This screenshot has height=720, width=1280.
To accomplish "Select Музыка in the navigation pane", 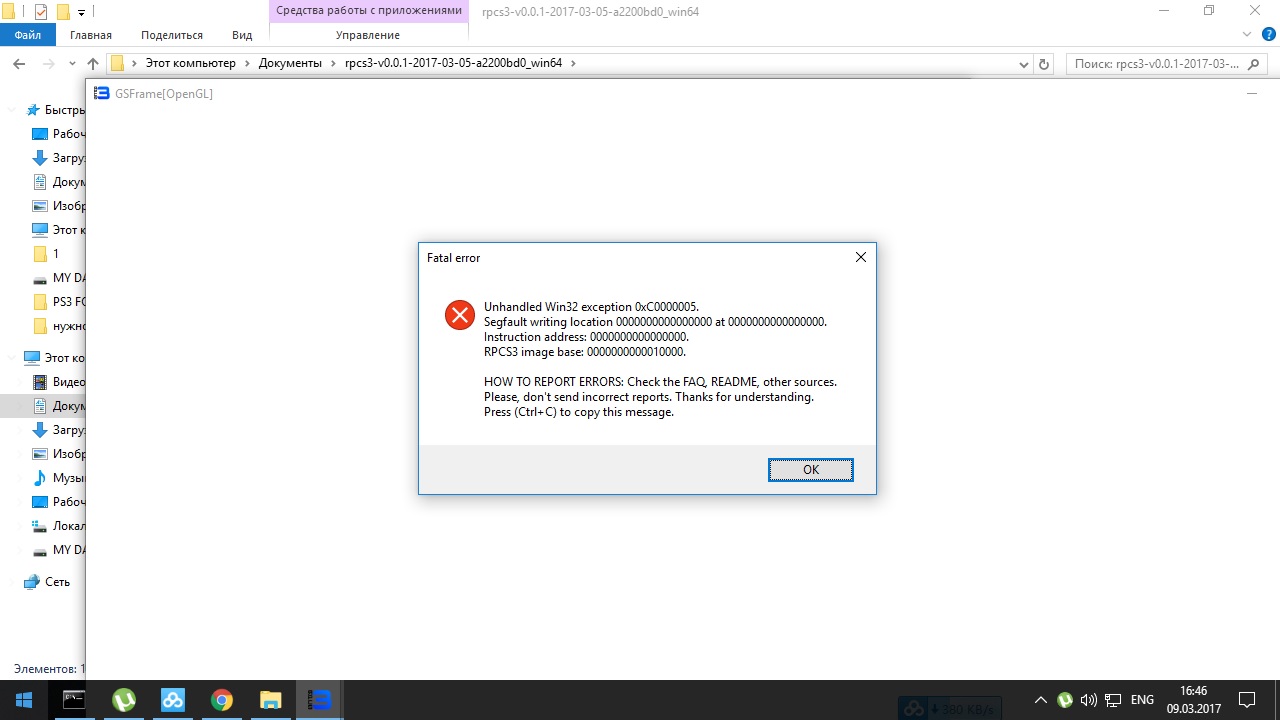I will pos(59,478).
